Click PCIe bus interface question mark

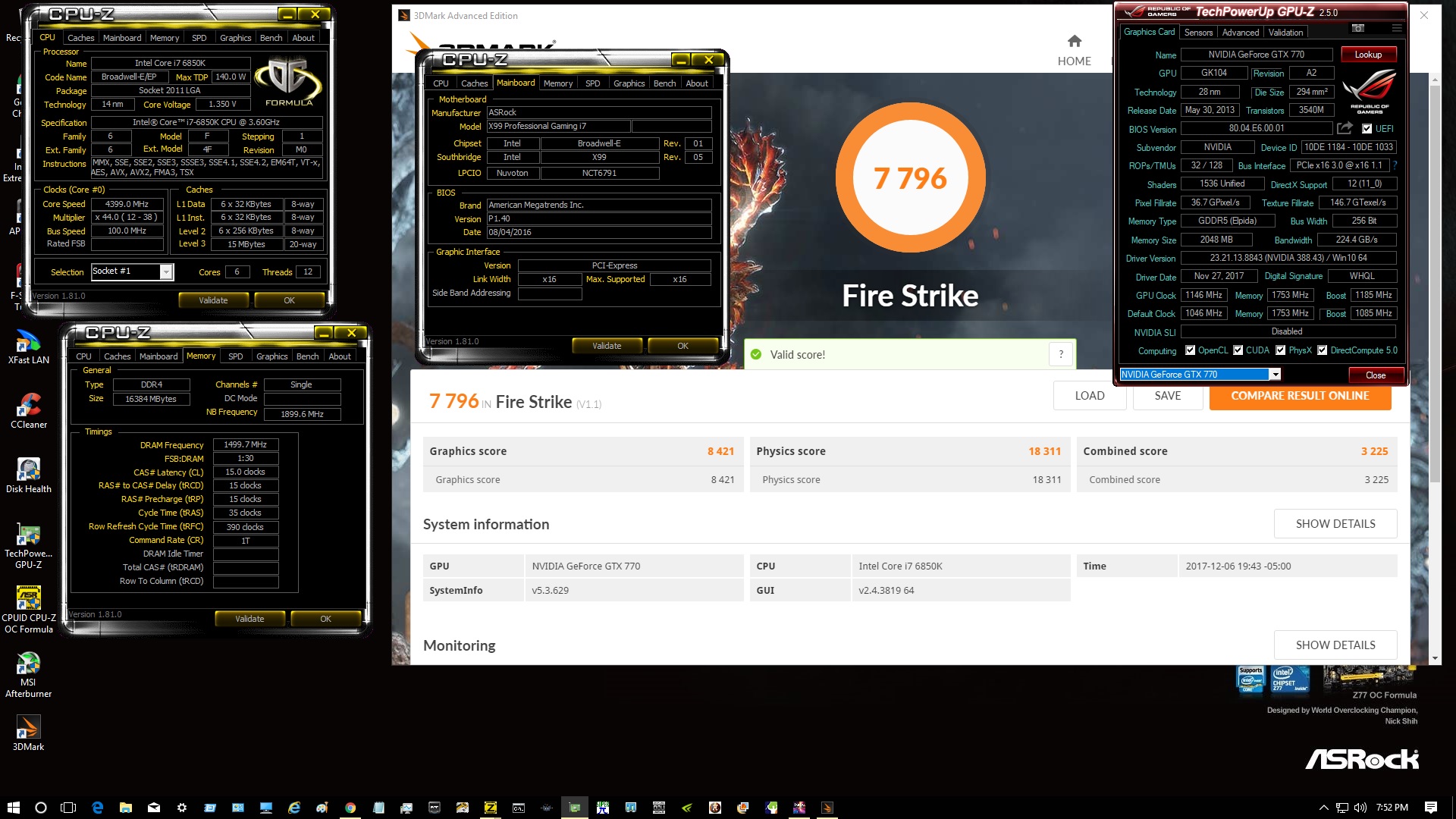click(x=1395, y=165)
